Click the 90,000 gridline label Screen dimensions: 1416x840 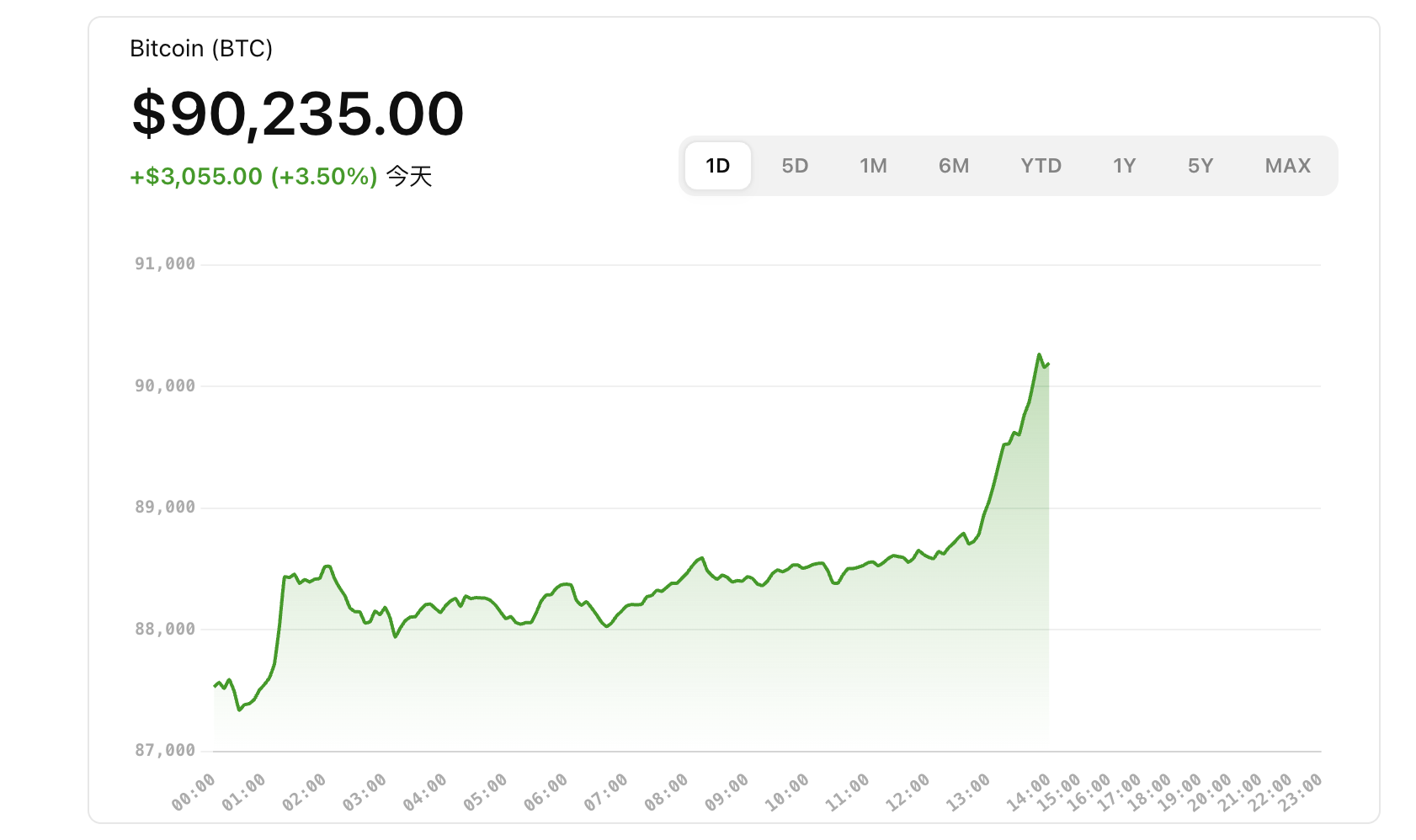(x=165, y=385)
